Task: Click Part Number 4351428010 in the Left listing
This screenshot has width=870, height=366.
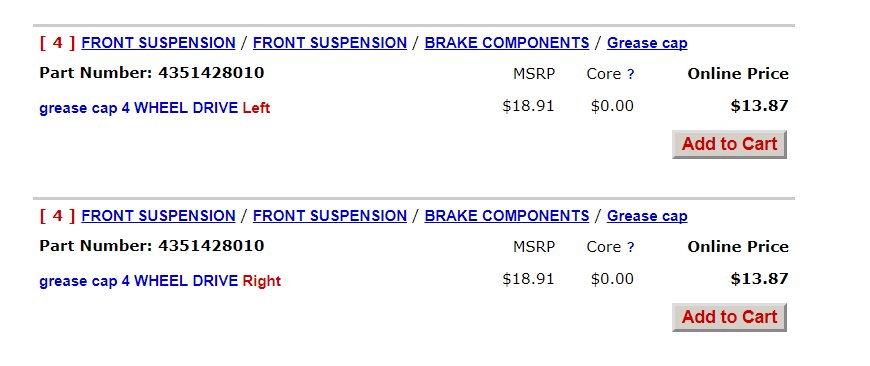Action: click(151, 73)
